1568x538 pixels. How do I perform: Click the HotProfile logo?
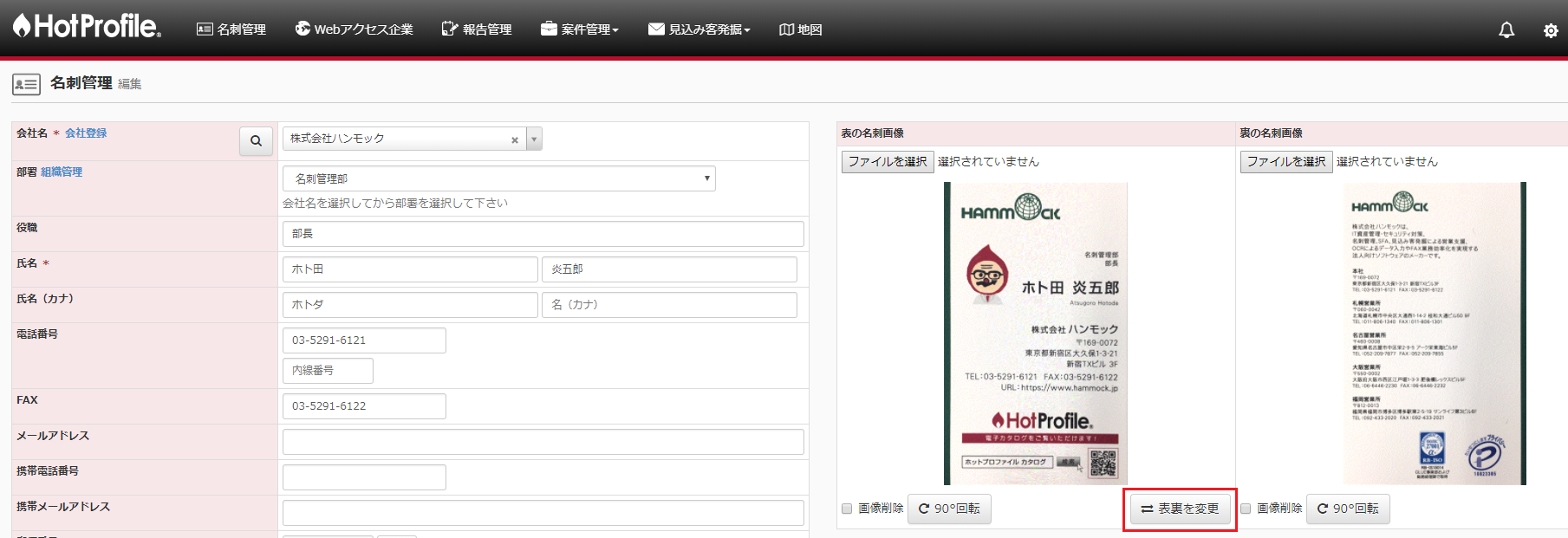87,26
